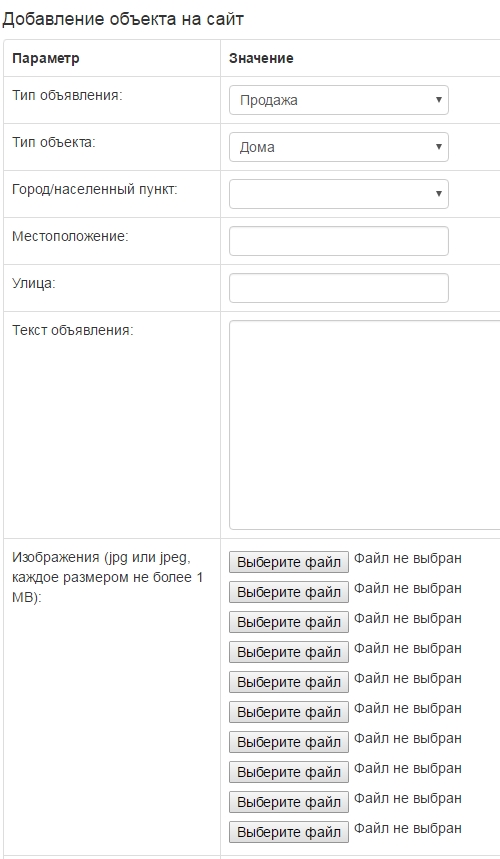Click the ninth Выберите файл button

click(289, 802)
